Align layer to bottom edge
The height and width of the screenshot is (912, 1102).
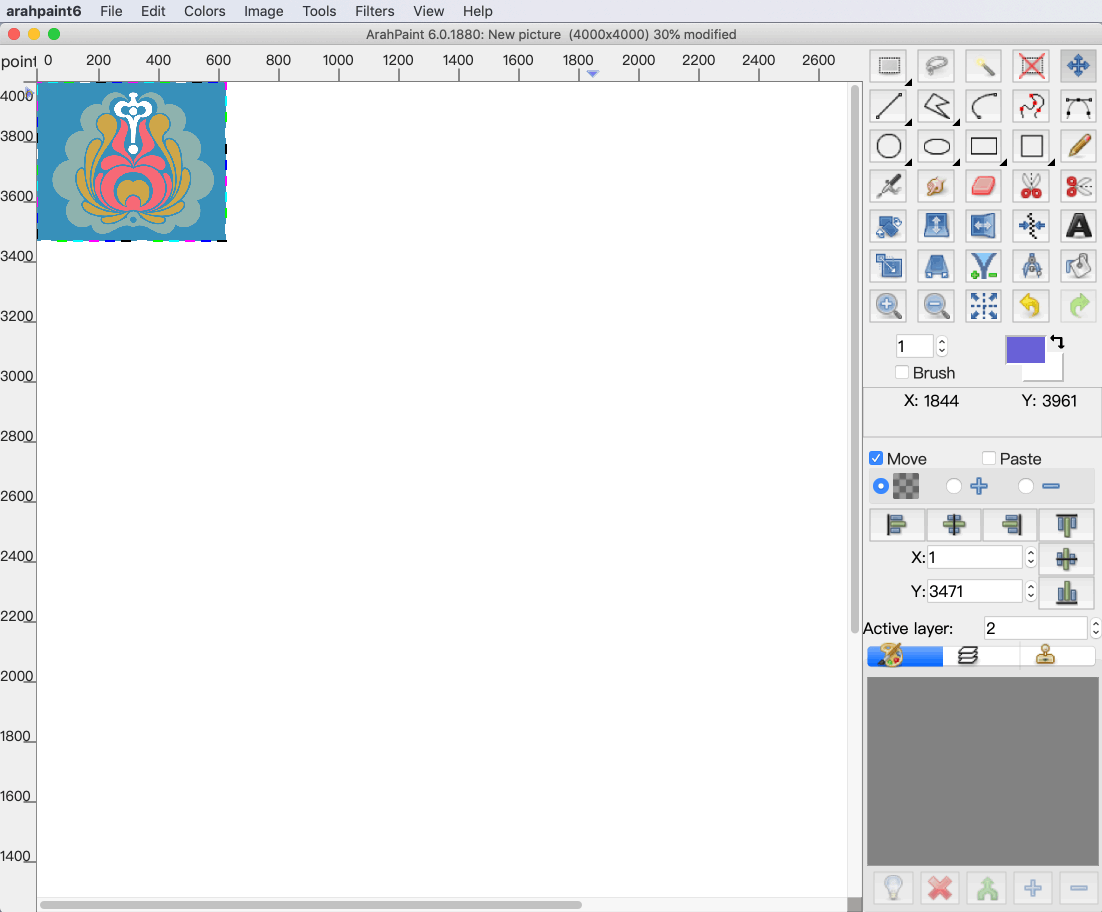pyautogui.click(x=1066, y=592)
